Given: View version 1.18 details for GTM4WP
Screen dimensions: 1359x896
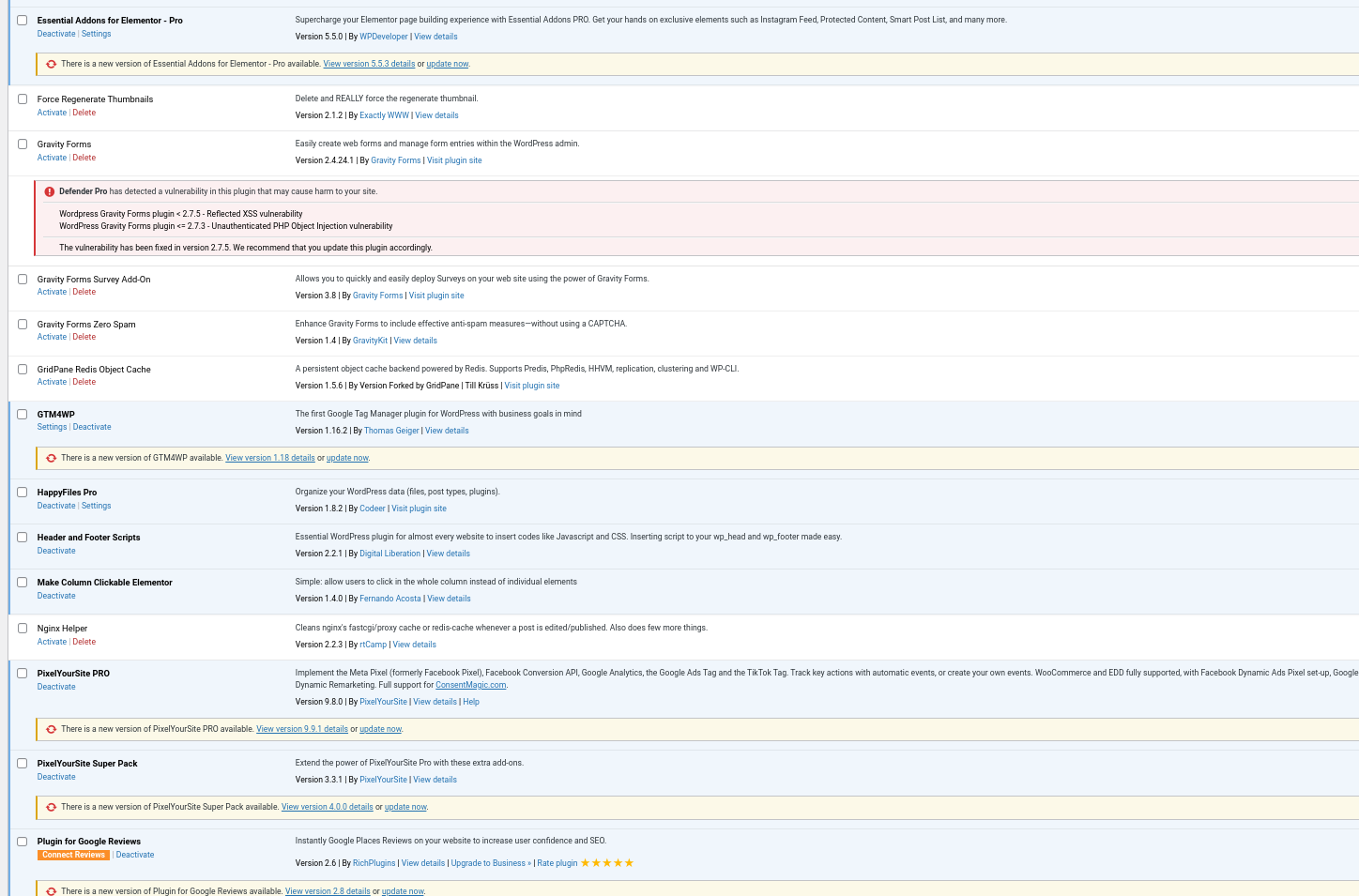Looking at the screenshot, I should point(269,458).
